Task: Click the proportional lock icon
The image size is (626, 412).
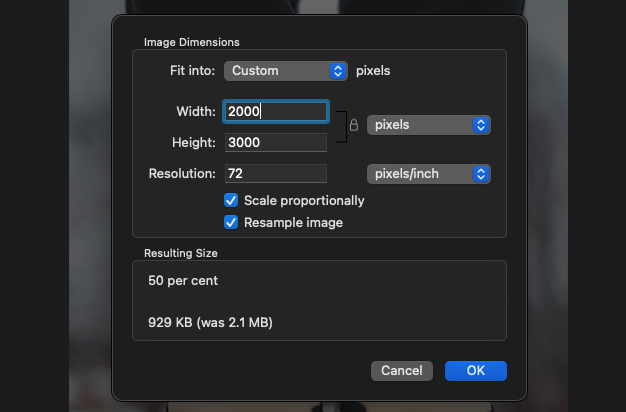Action: click(353, 126)
